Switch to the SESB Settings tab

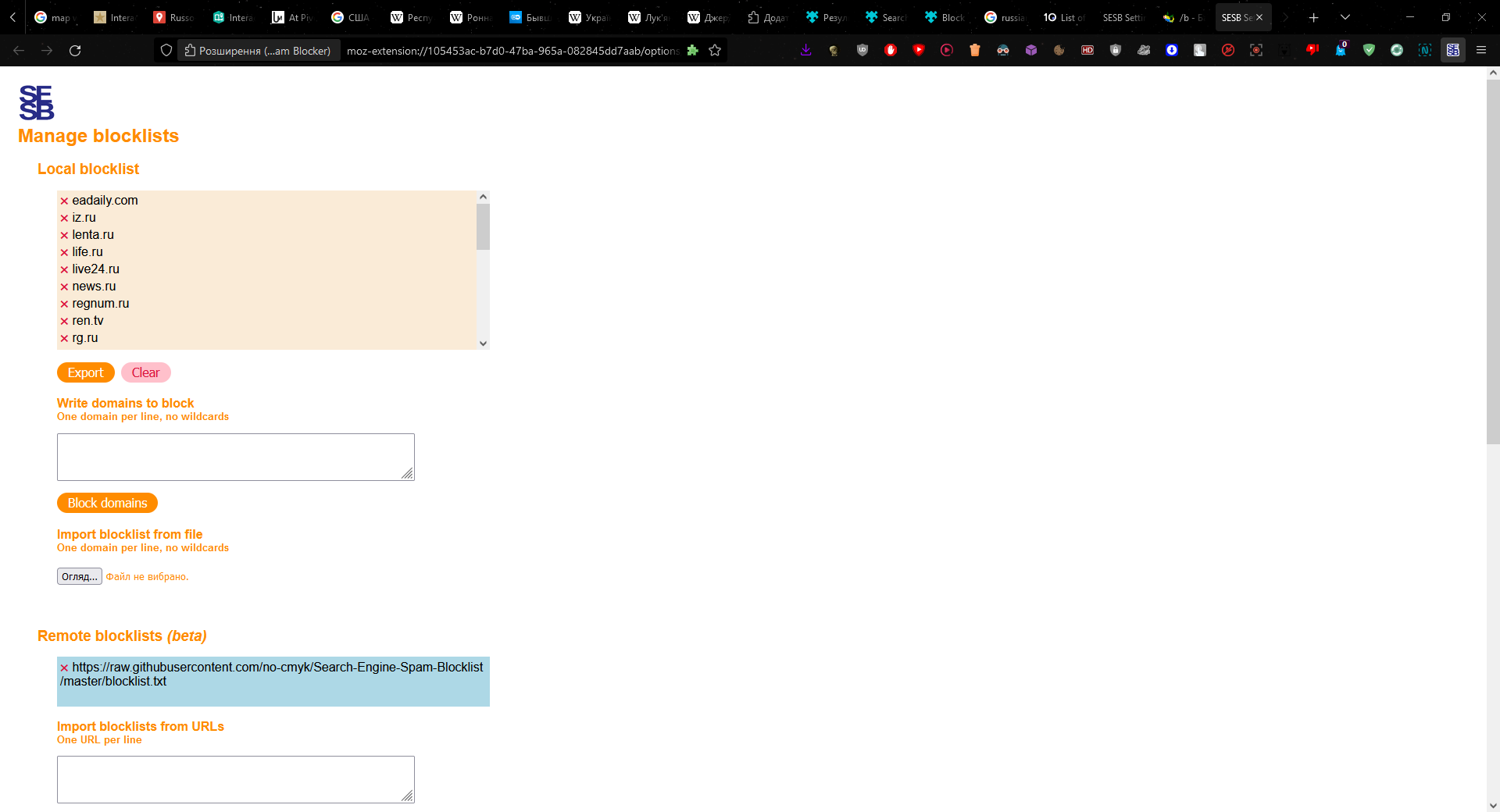[1123, 17]
